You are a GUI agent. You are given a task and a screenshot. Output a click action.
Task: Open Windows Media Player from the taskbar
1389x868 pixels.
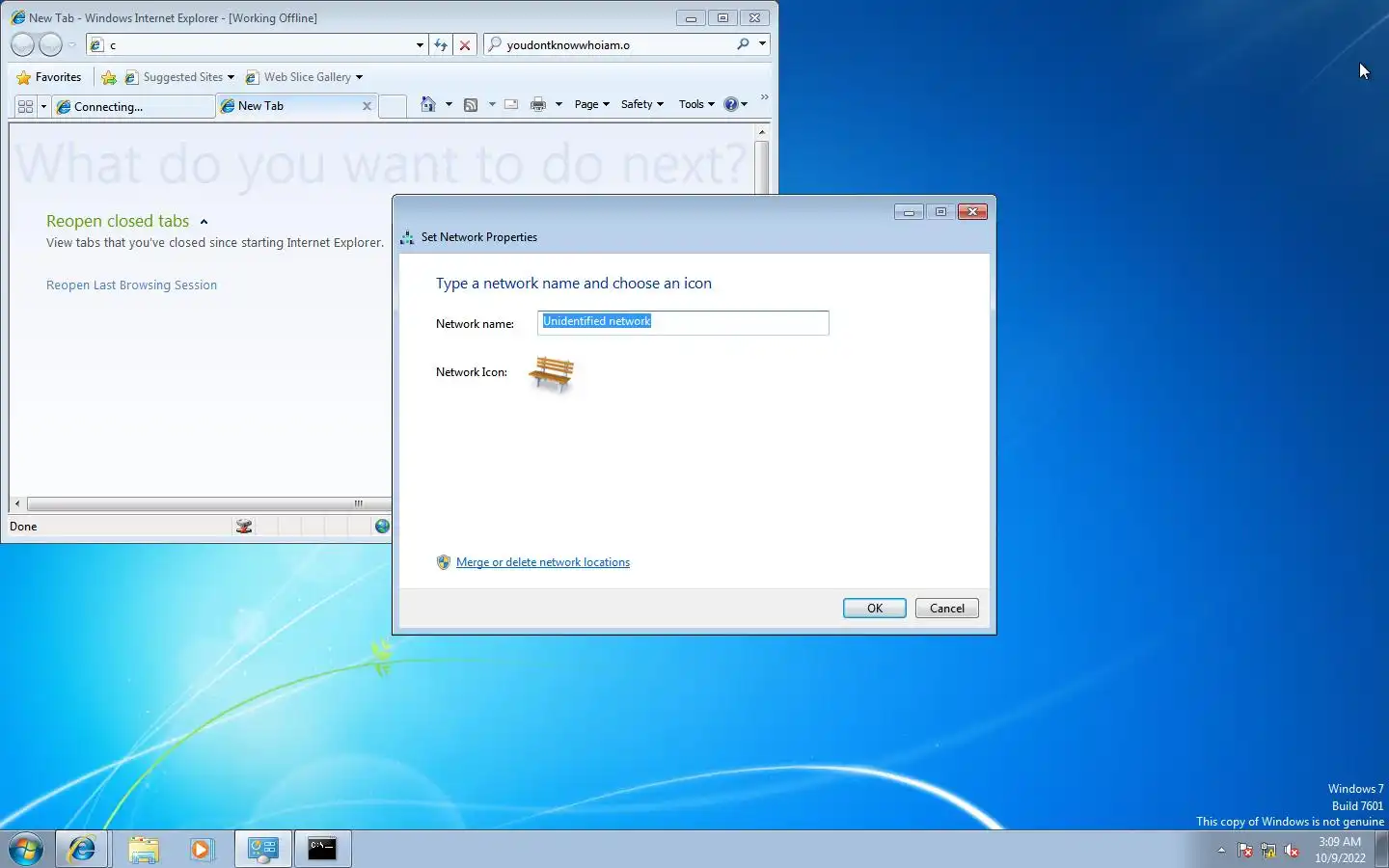click(201, 849)
